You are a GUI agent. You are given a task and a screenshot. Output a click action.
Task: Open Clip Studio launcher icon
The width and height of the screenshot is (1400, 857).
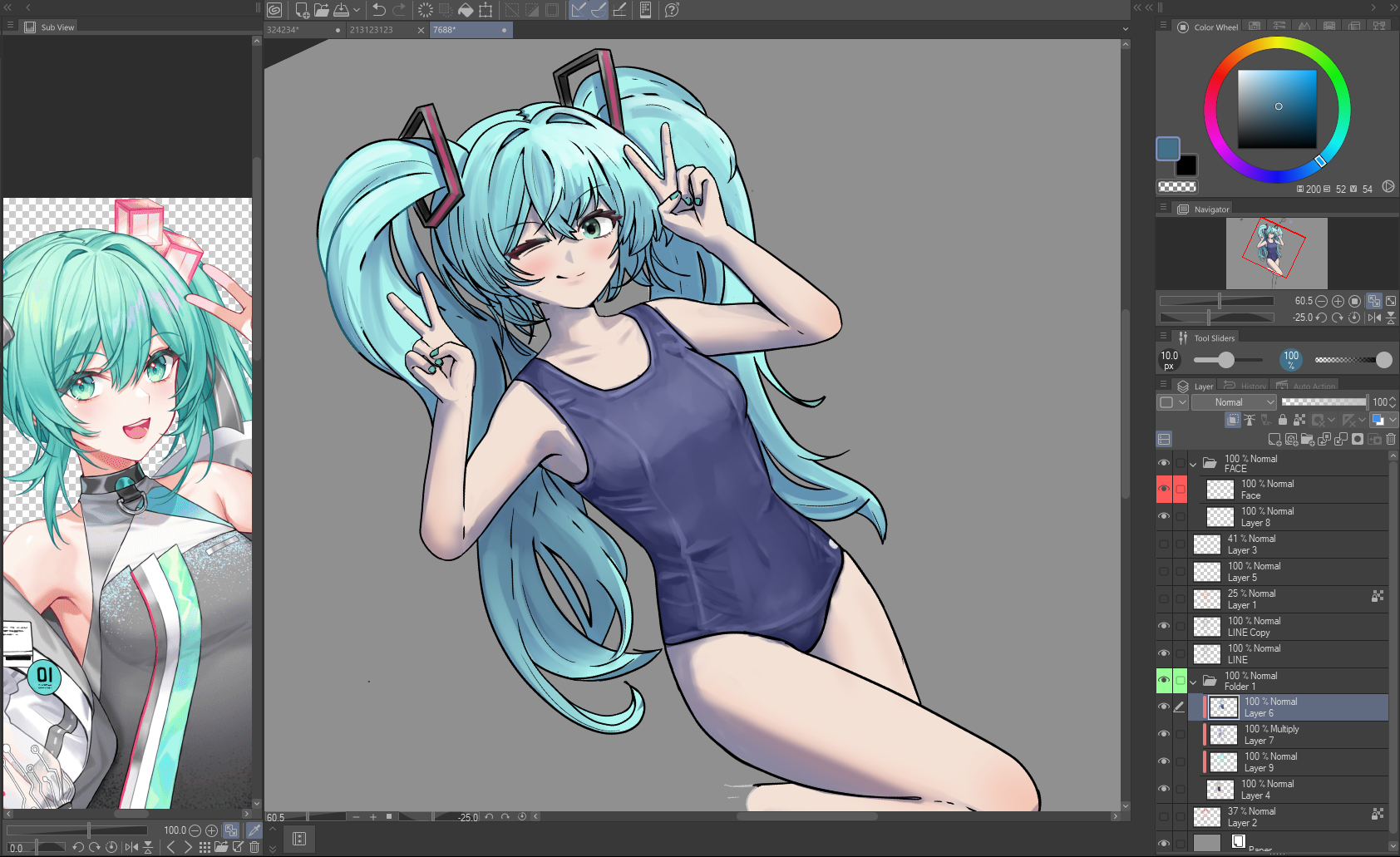click(x=275, y=10)
